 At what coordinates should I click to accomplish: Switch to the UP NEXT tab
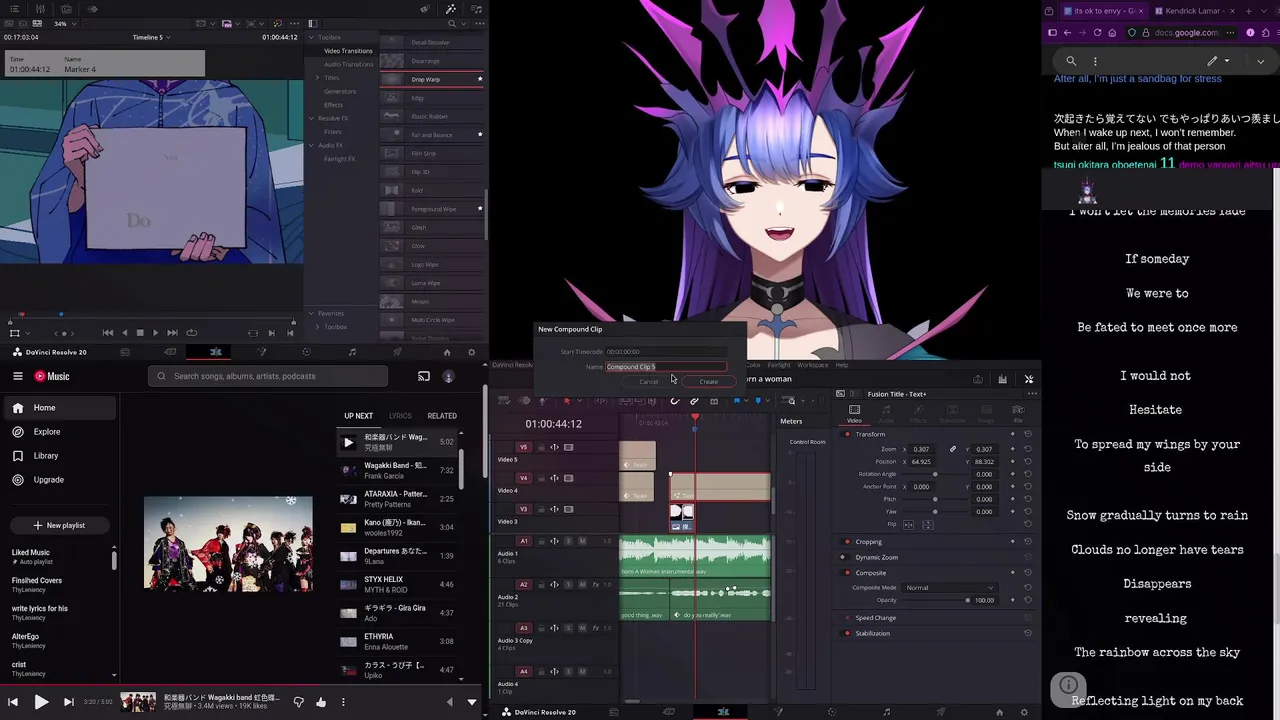(358, 416)
